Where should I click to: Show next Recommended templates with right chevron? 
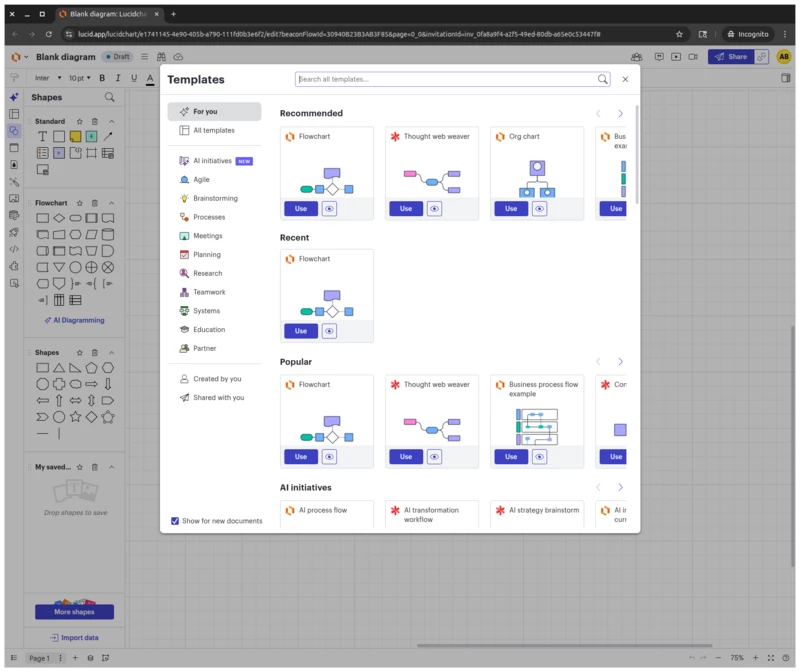coord(620,113)
